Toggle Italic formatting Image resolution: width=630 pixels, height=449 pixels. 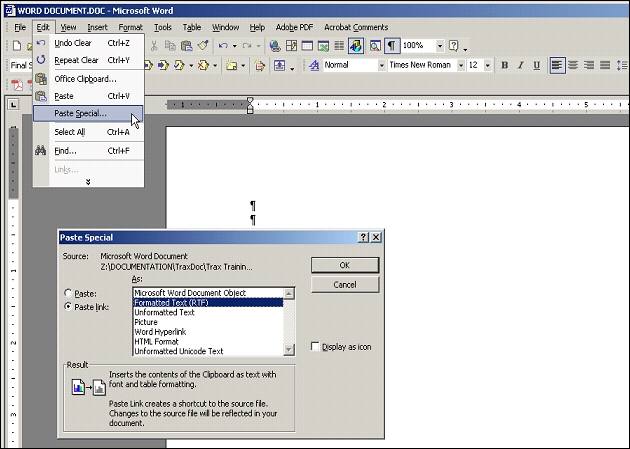(x=521, y=65)
